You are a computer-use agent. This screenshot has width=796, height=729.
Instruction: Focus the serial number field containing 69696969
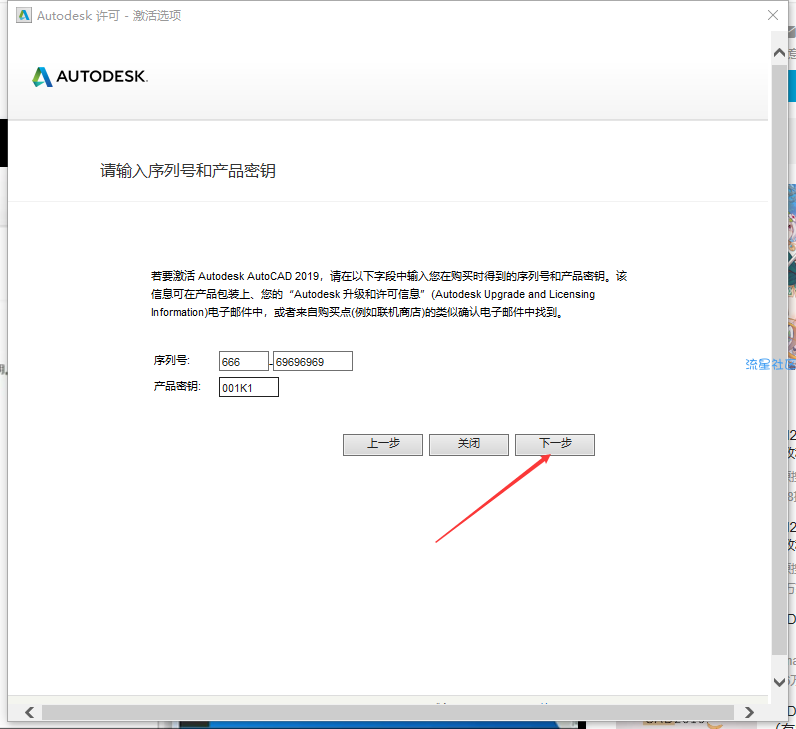click(313, 361)
